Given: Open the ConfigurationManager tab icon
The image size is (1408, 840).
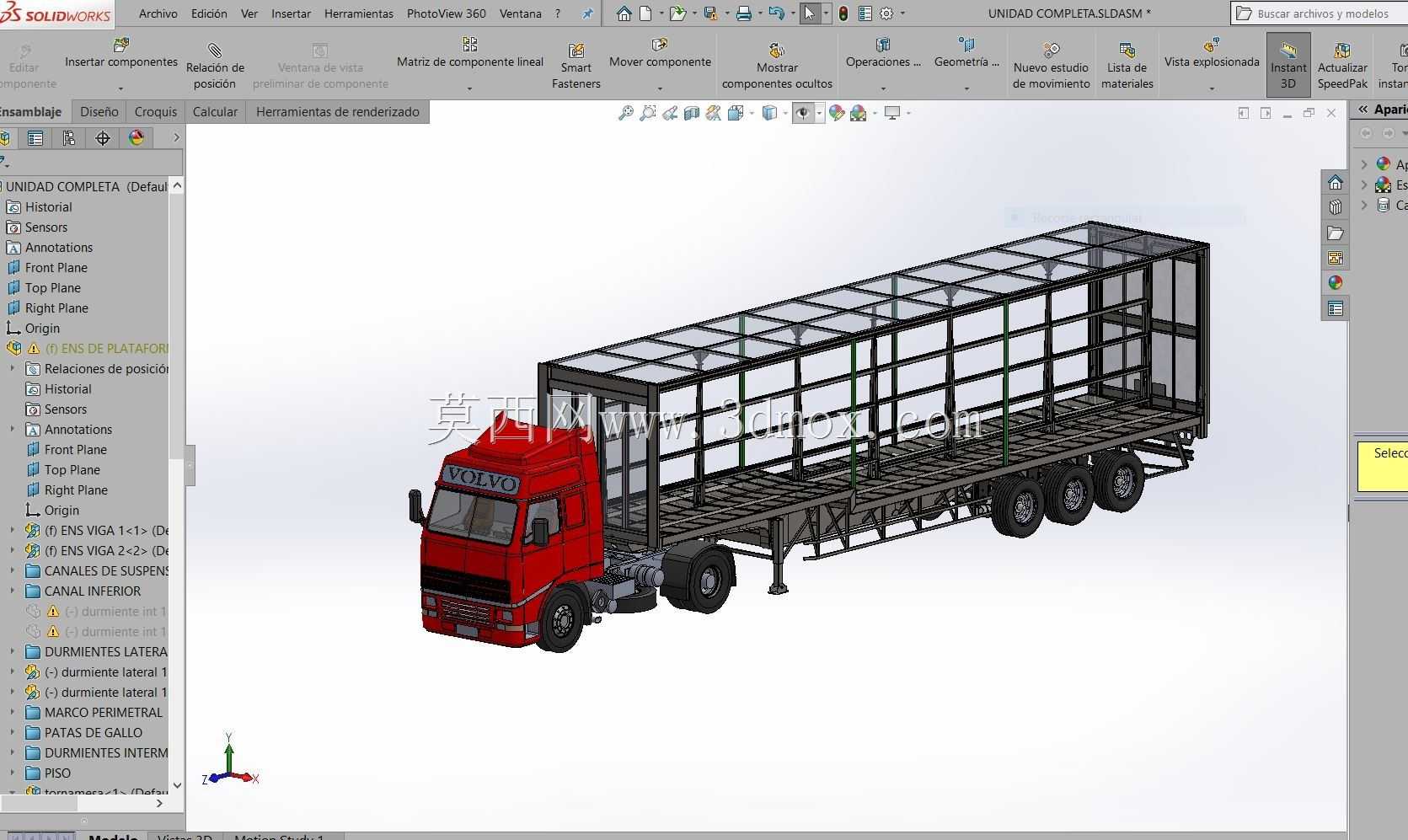Looking at the screenshot, I should tap(69, 138).
